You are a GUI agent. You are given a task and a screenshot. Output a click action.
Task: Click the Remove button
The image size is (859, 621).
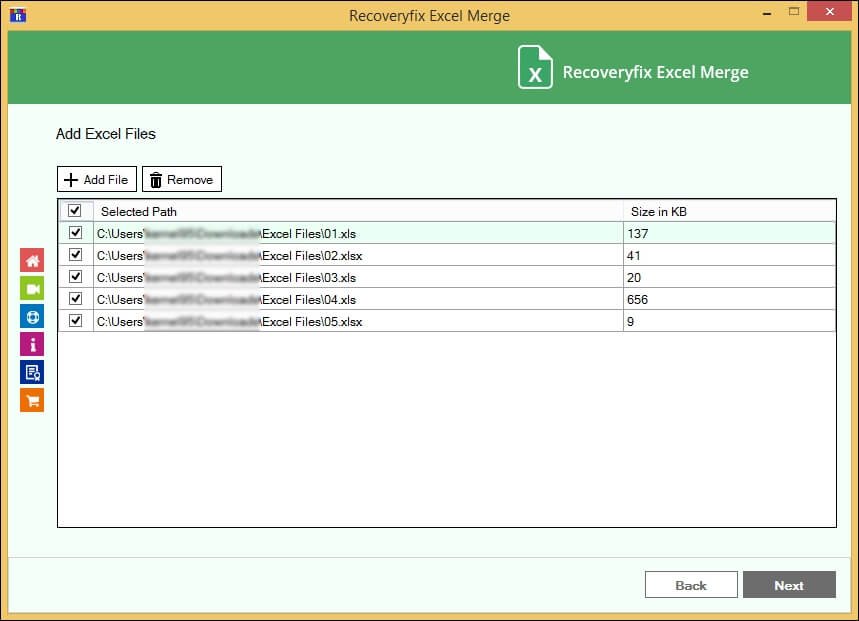tap(182, 179)
